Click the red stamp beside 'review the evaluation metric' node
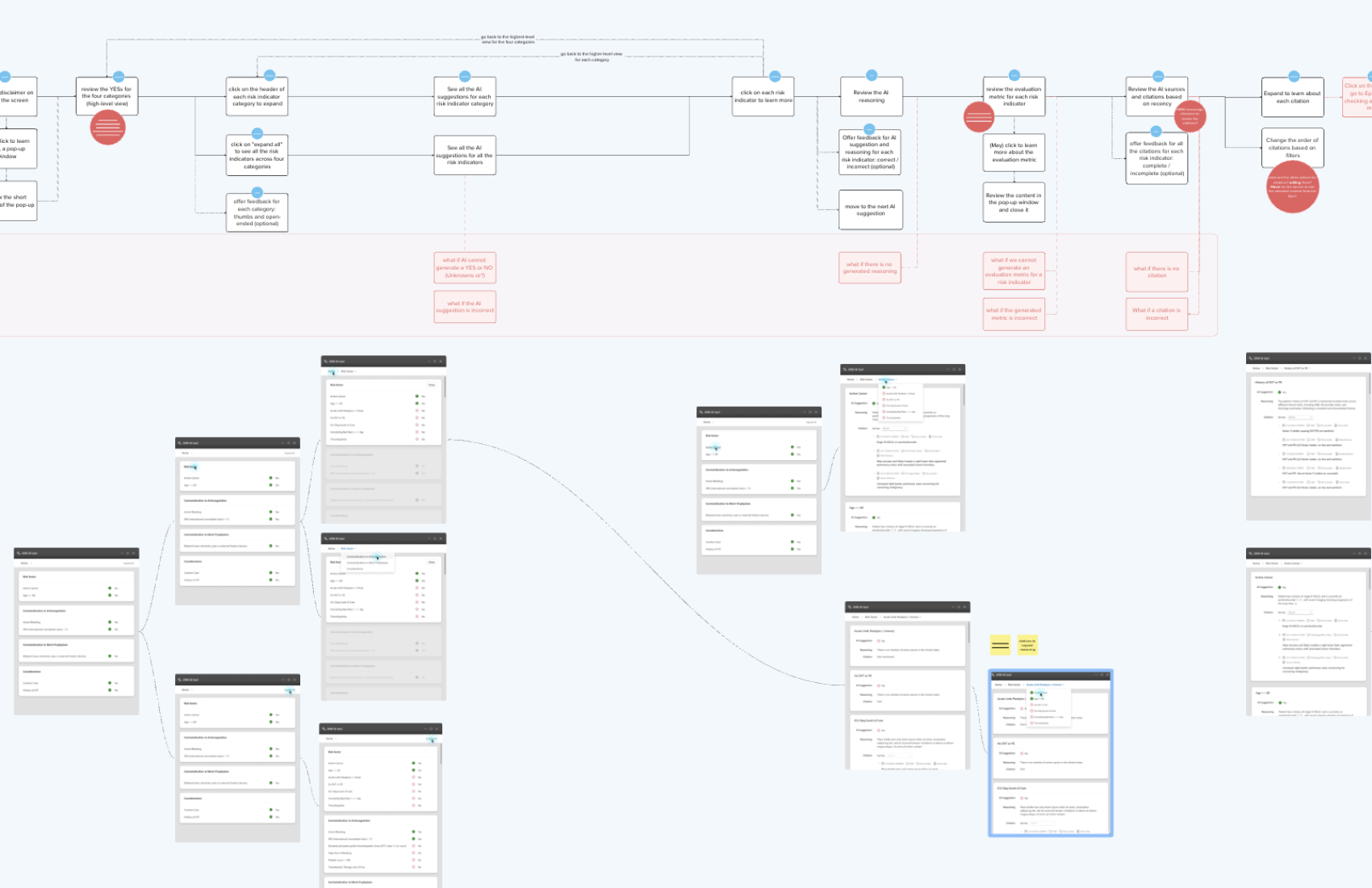1372x888 pixels. pos(979,116)
